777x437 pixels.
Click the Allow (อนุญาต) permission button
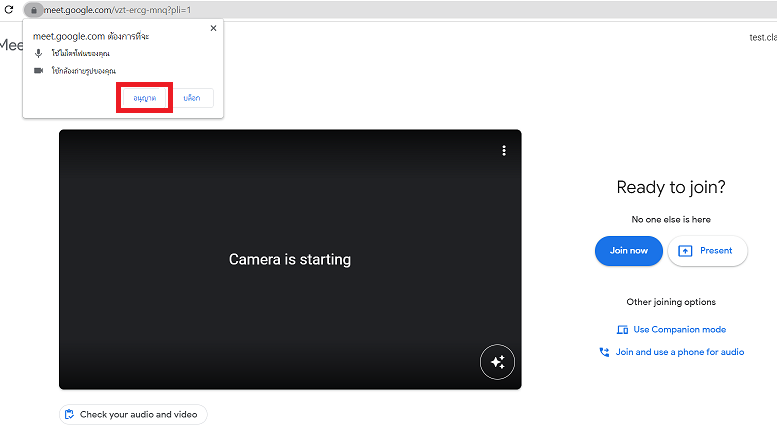(144, 98)
